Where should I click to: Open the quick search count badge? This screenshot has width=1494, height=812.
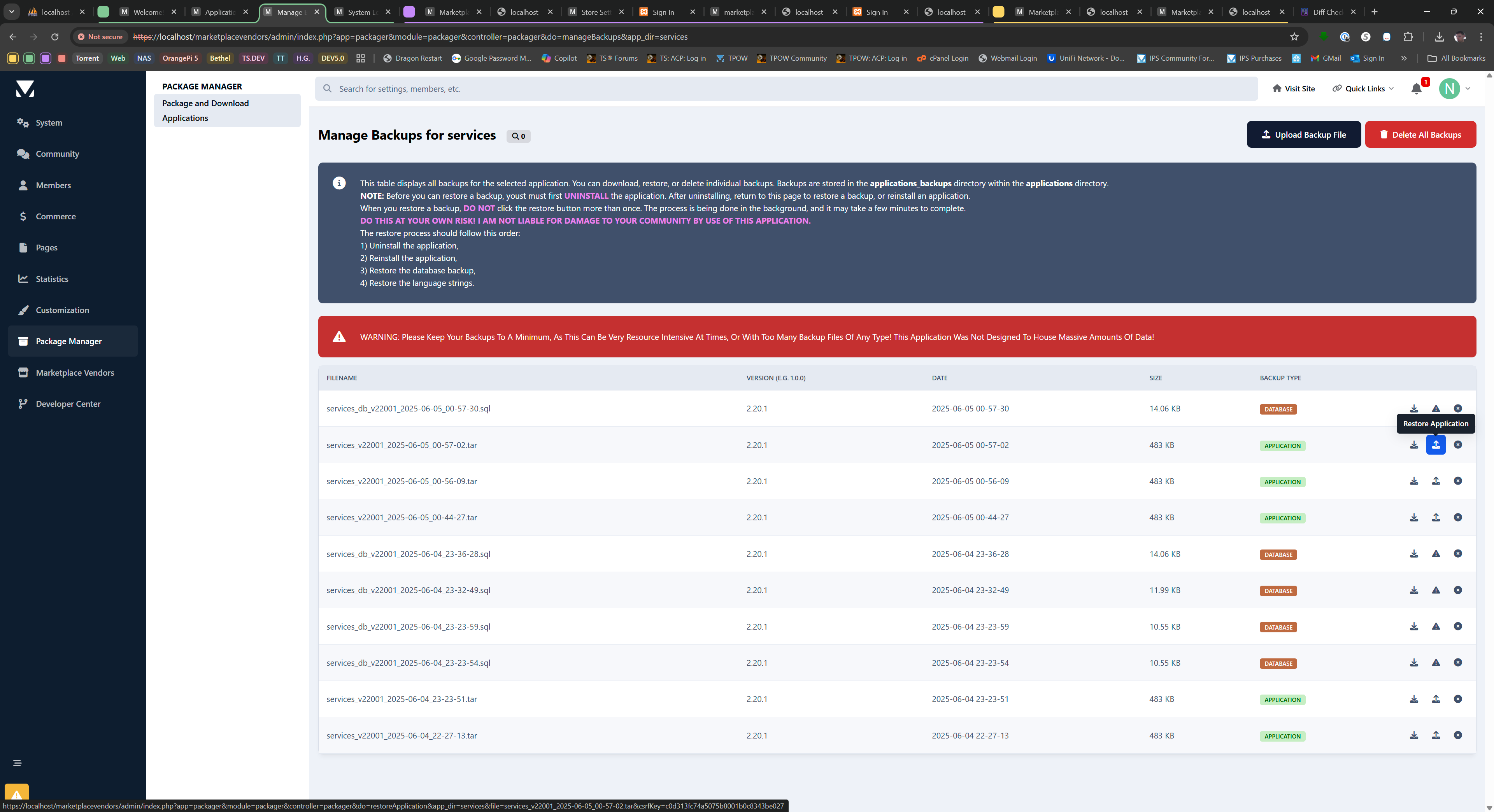click(519, 136)
